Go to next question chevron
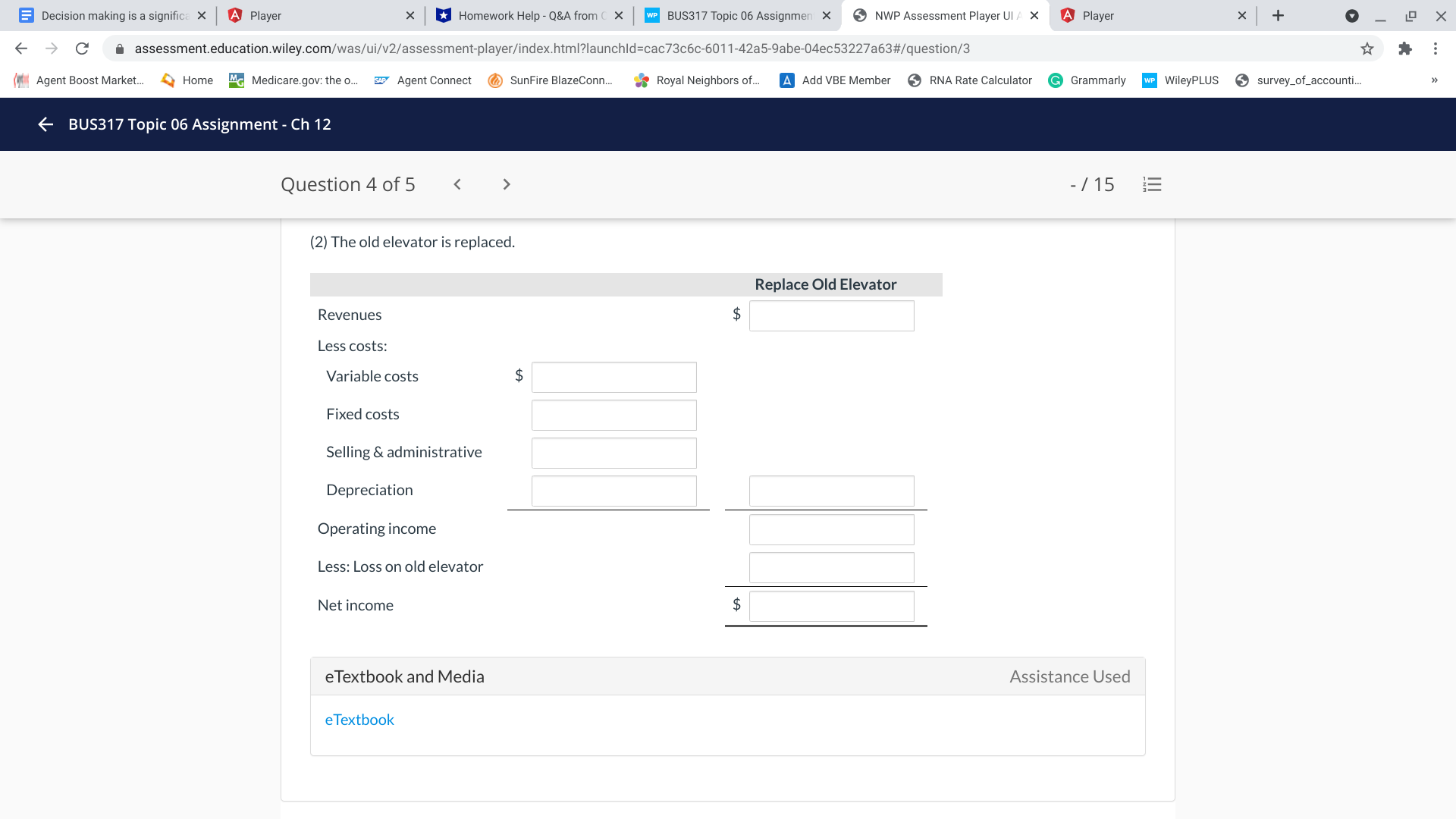 click(x=507, y=184)
